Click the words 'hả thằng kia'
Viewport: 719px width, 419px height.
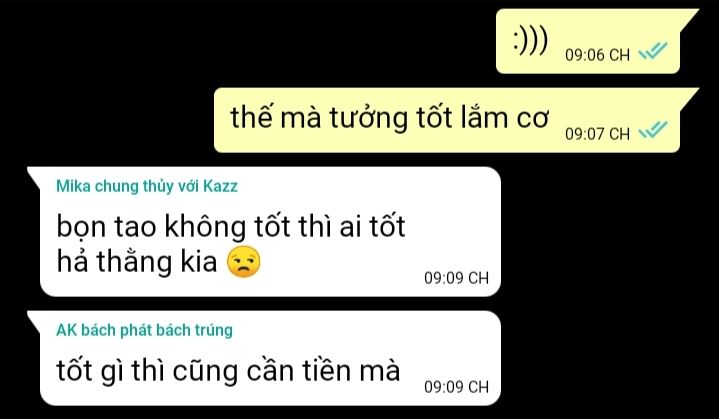click(x=137, y=262)
